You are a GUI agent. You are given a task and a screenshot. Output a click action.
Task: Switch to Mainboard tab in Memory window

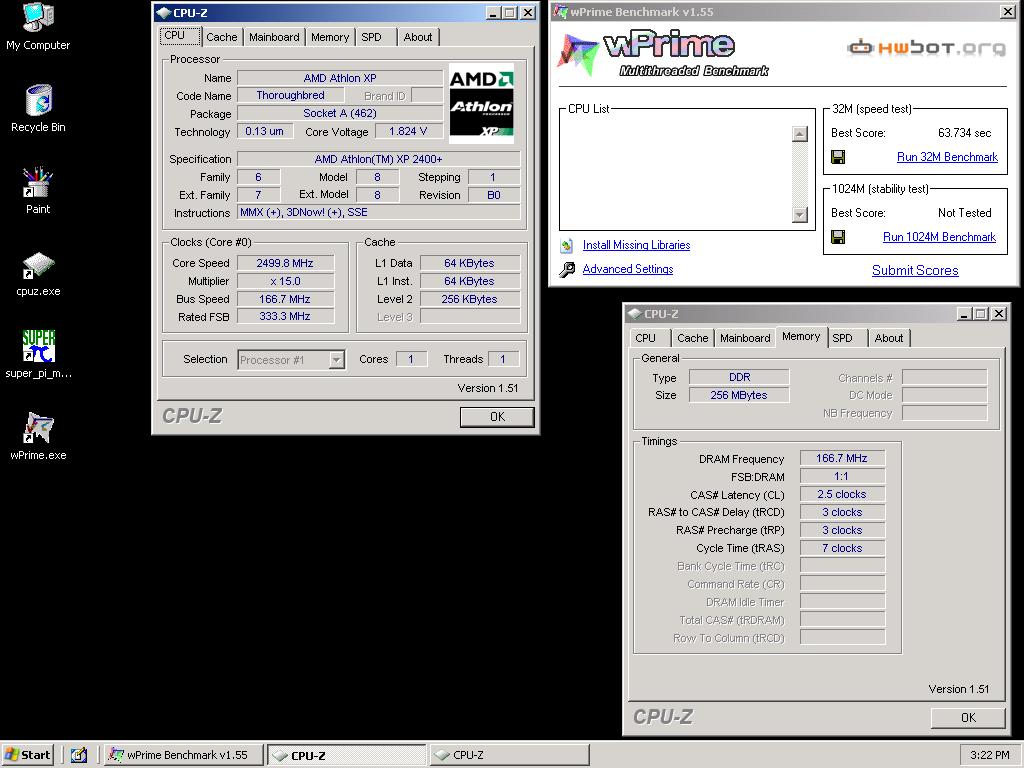click(x=745, y=338)
